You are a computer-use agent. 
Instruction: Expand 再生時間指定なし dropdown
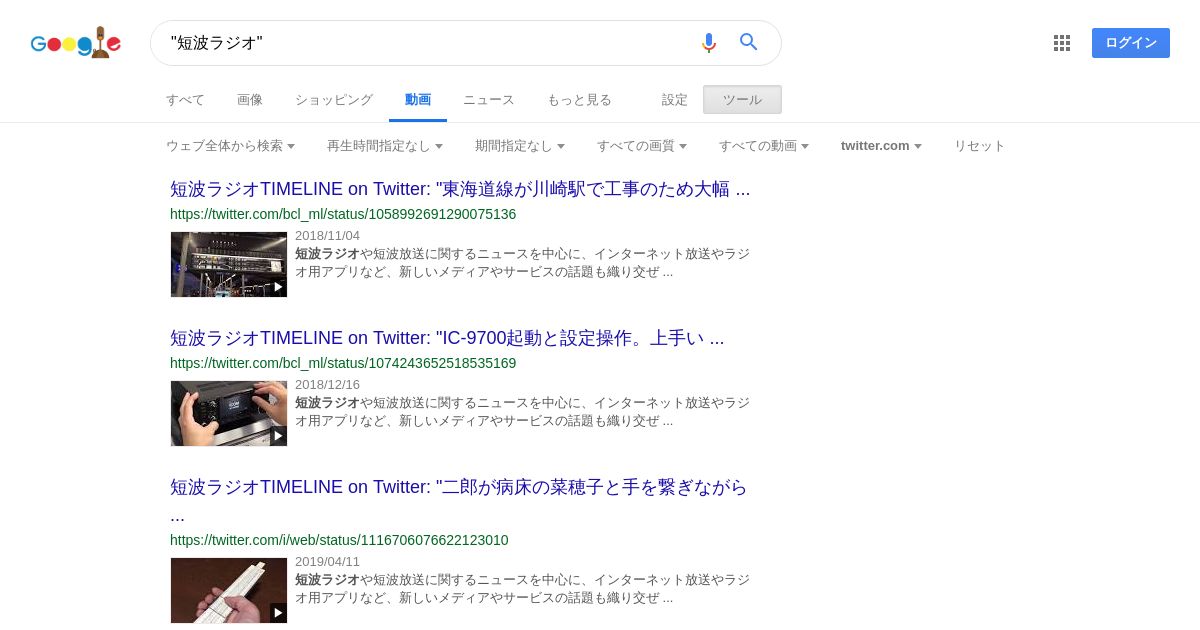click(385, 146)
